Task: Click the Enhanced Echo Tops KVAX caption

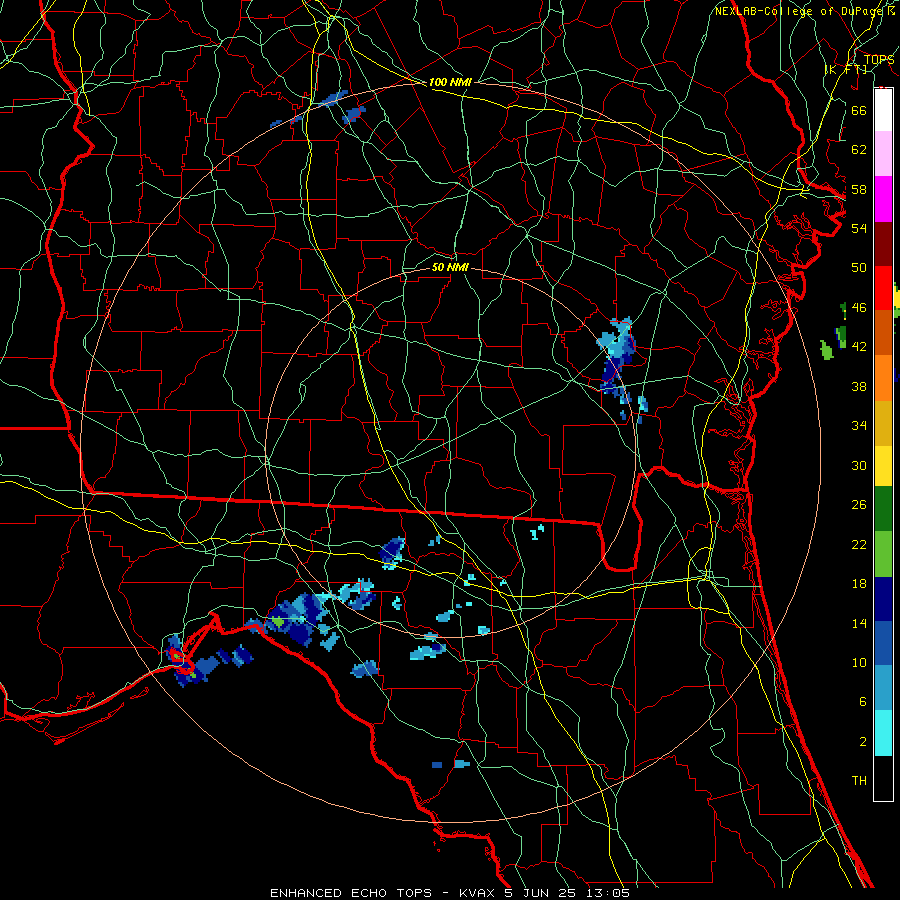Action: 450,893
